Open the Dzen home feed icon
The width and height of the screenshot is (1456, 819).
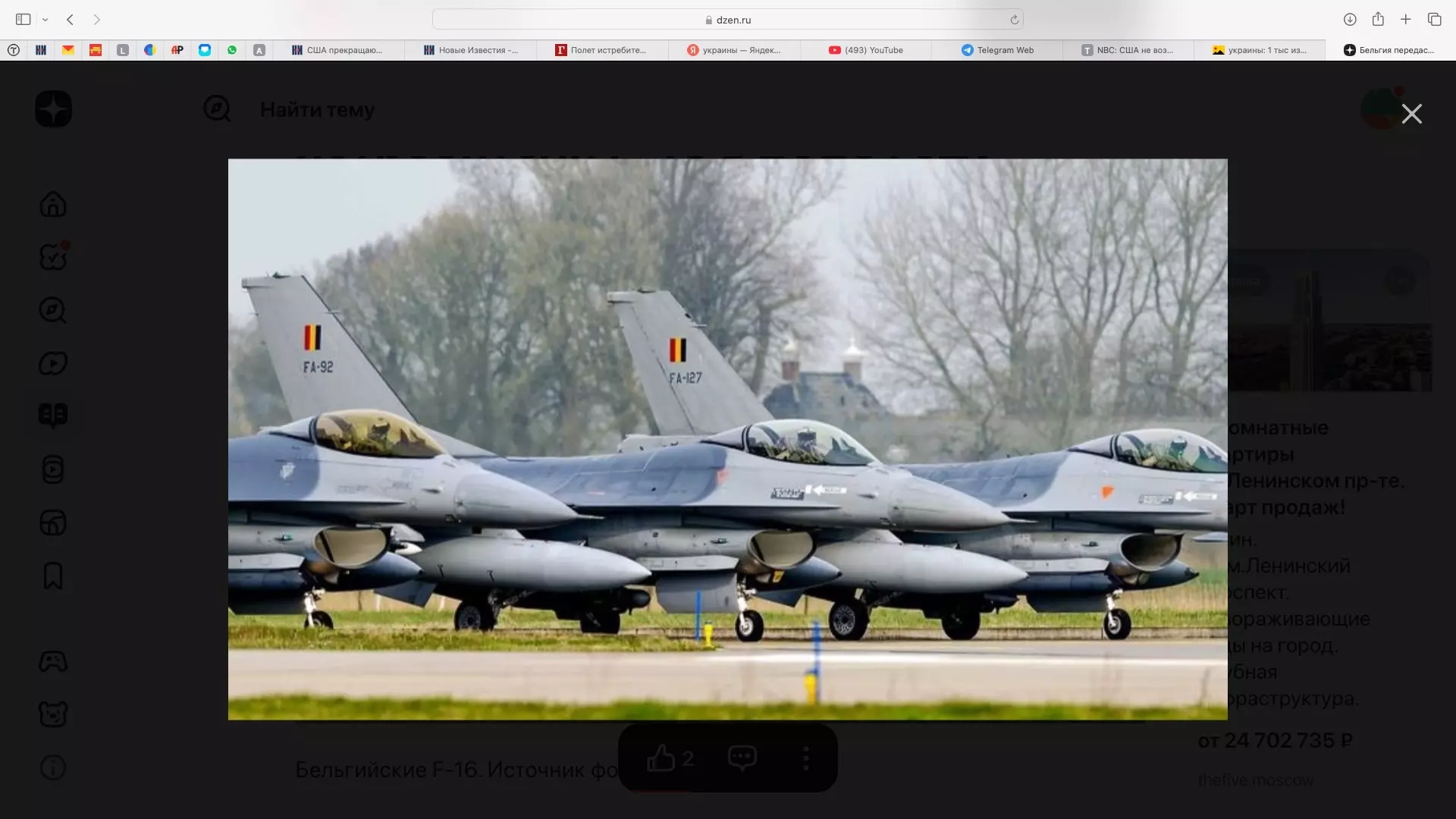click(x=53, y=204)
